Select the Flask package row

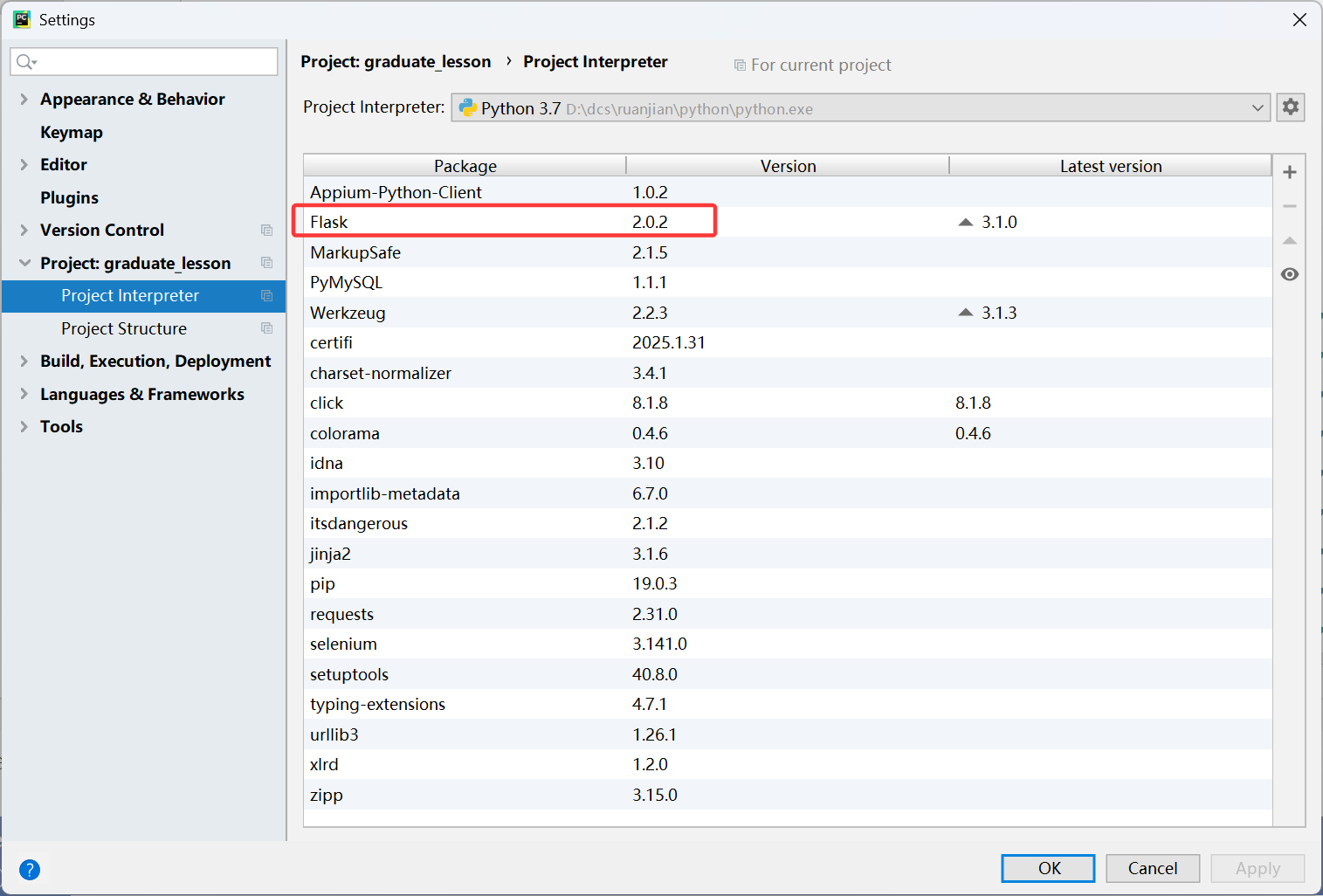[788, 222]
